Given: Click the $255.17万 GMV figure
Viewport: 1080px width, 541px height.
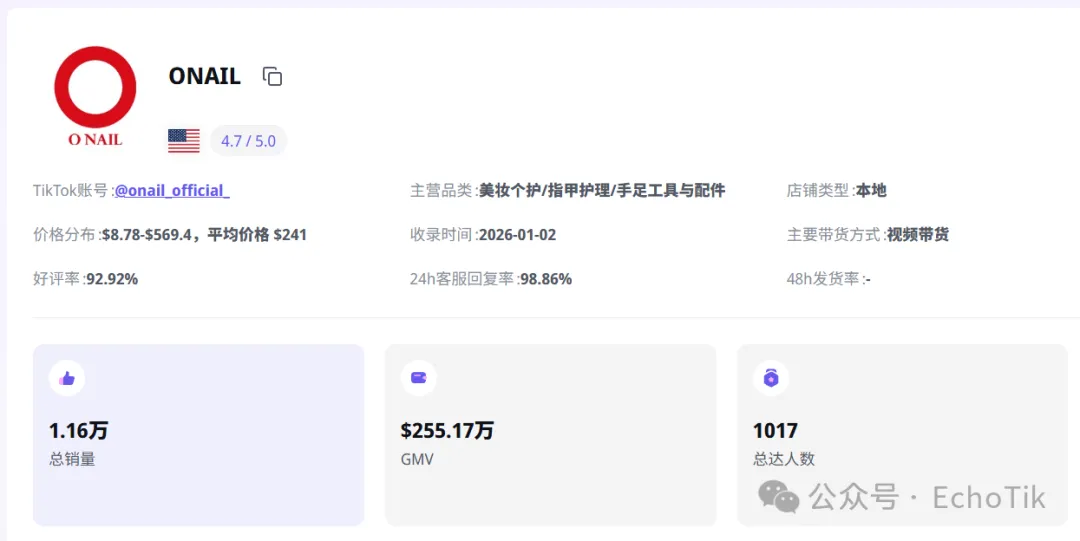Looking at the screenshot, I should tap(447, 431).
